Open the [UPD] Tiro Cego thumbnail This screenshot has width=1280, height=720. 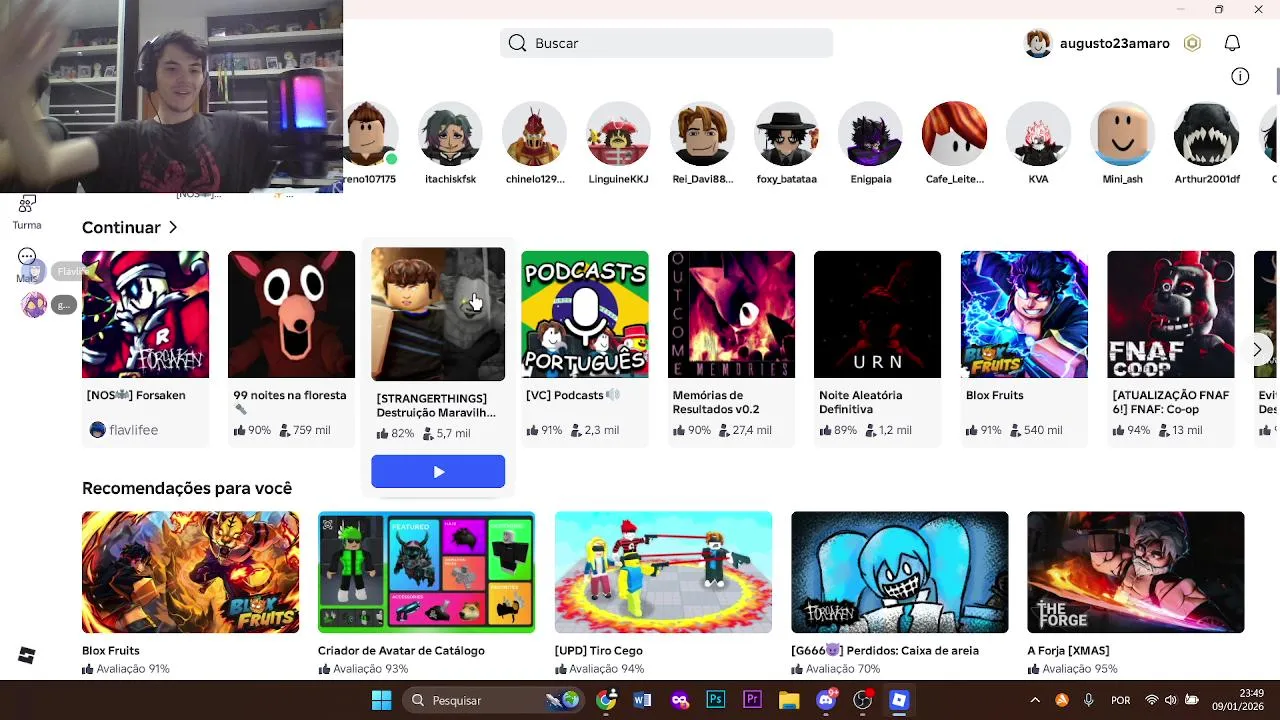tap(663, 572)
